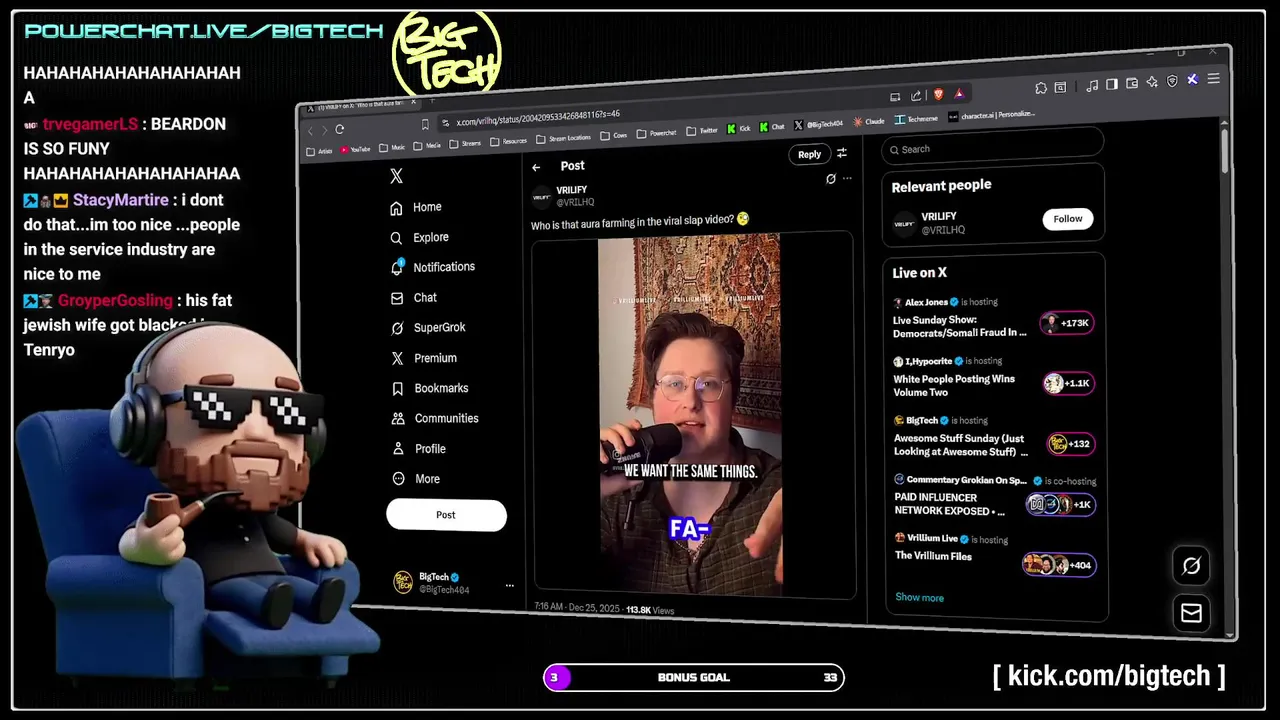Click the +1.1K listeners pill
Image resolution: width=1280 pixels, height=720 pixels.
point(1068,383)
